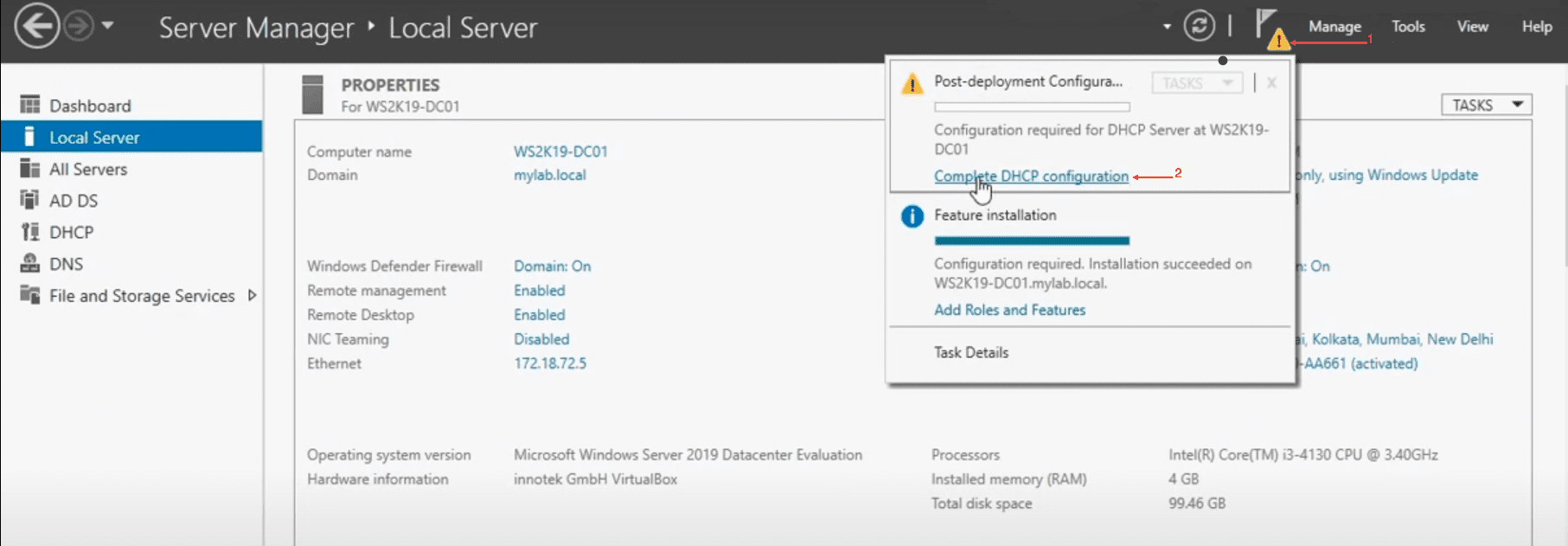Dismiss the Post-deployment notification with X
This screenshot has width=1568, height=546.
[x=1271, y=83]
